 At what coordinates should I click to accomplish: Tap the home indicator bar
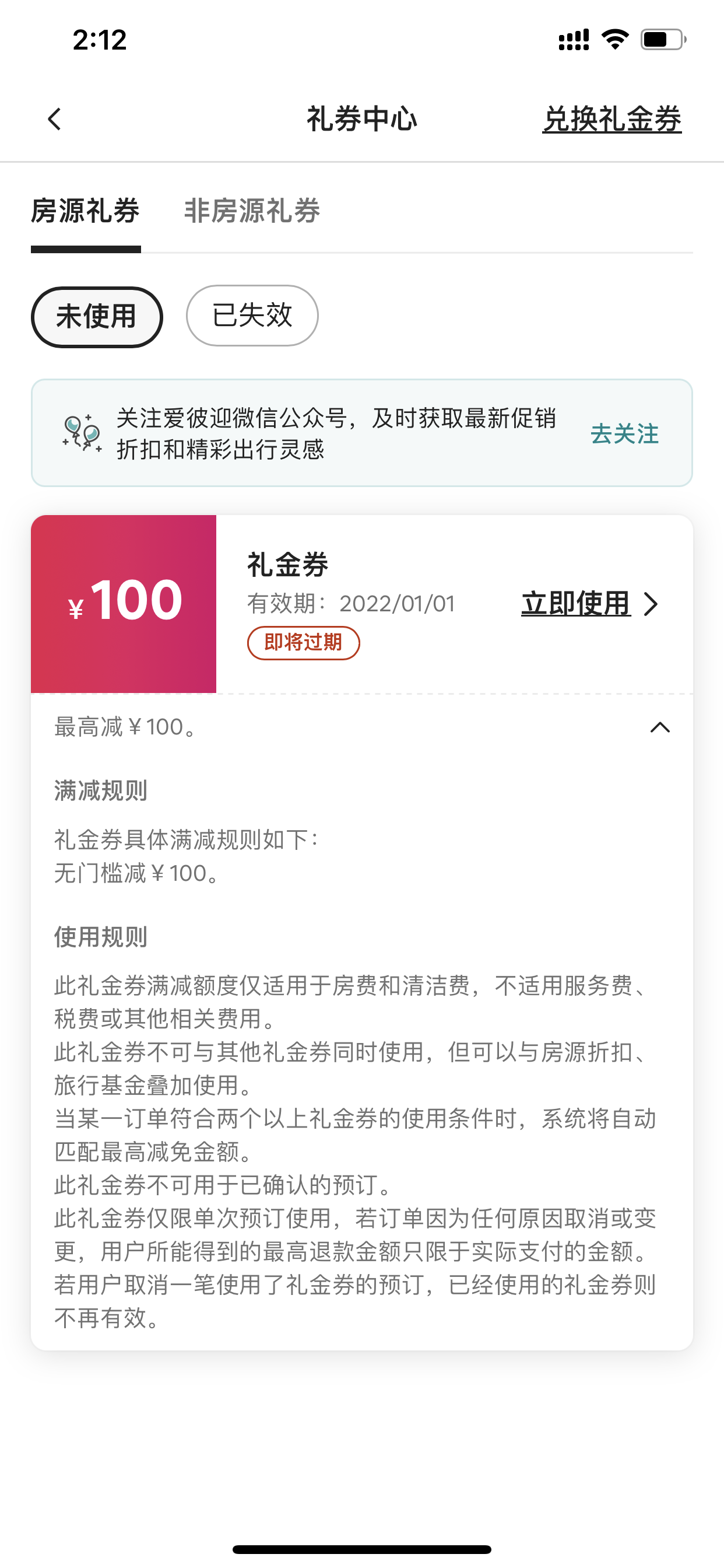point(361,1549)
